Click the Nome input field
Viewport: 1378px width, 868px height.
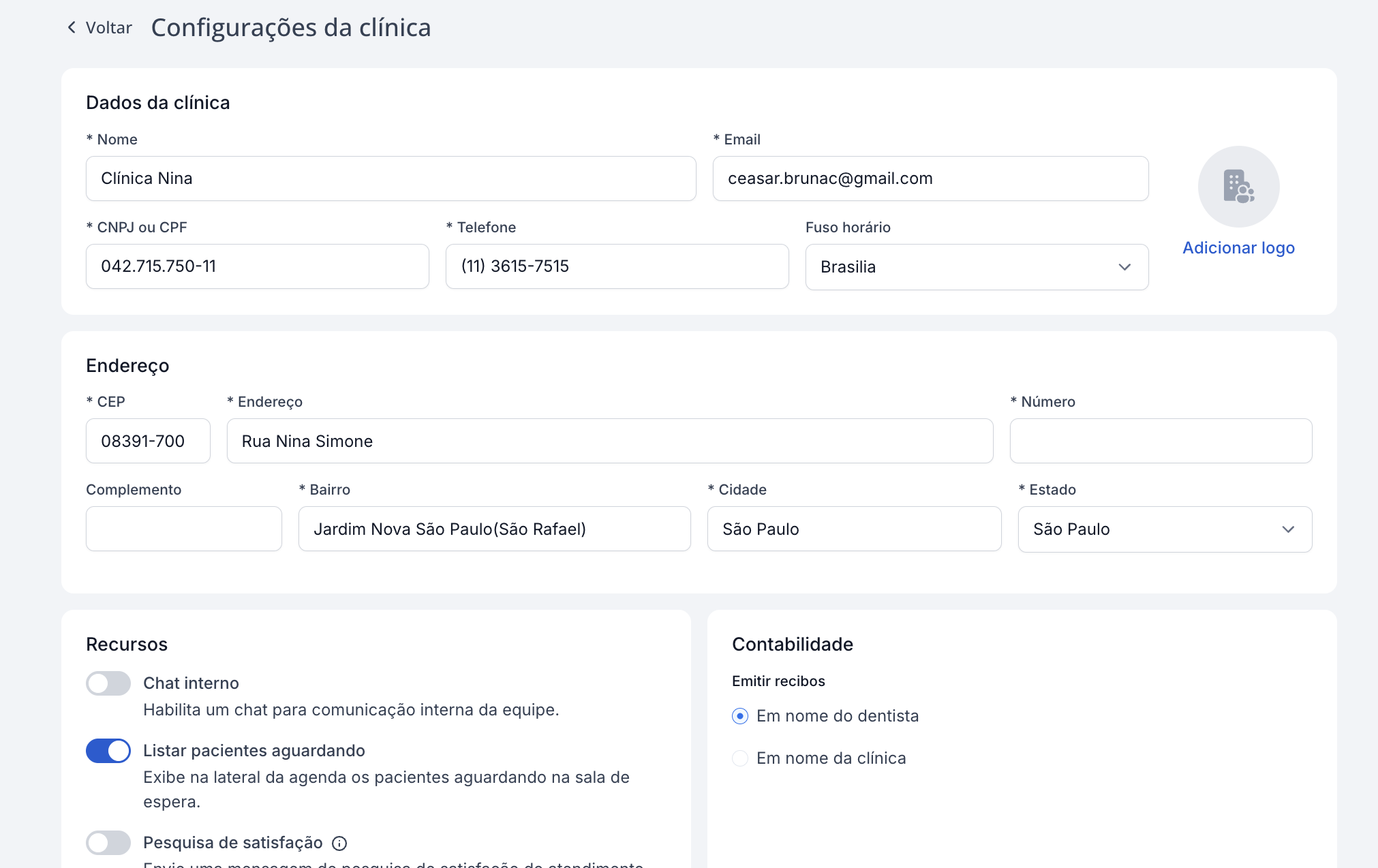click(x=391, y=179)
